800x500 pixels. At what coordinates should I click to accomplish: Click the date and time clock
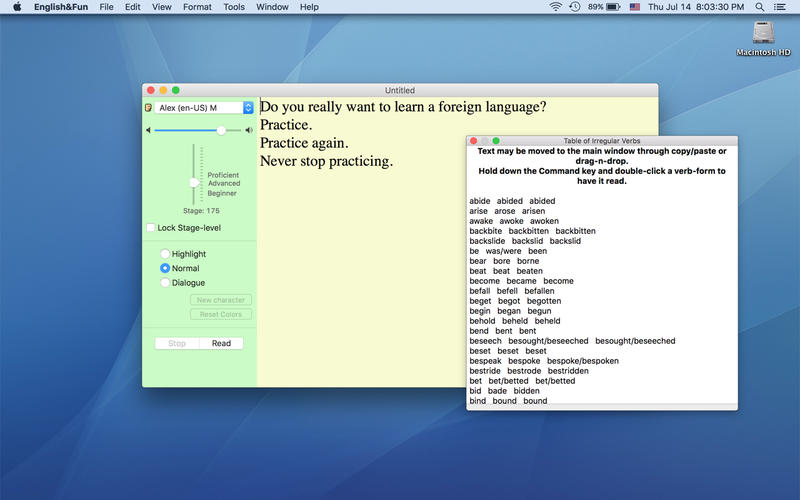[696, 7]
